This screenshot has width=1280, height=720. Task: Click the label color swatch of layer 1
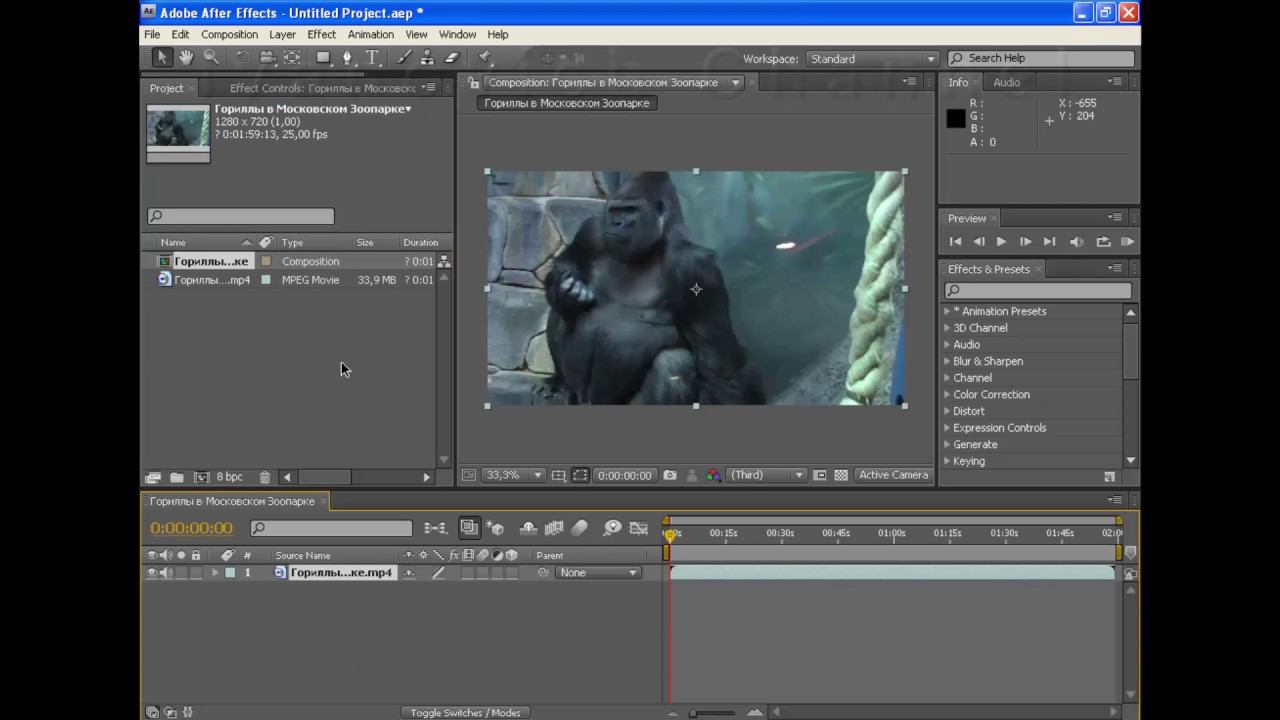230,573
